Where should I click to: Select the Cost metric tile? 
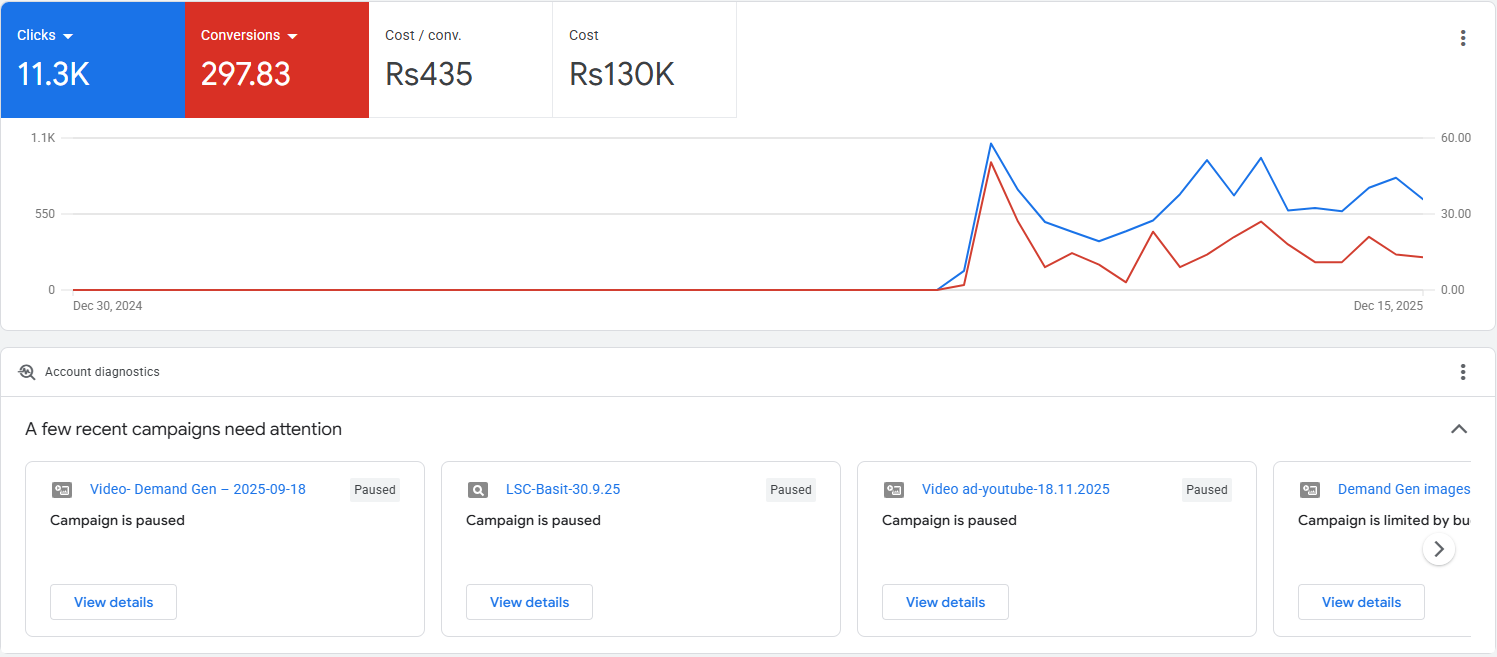click(x=644, y=59)
